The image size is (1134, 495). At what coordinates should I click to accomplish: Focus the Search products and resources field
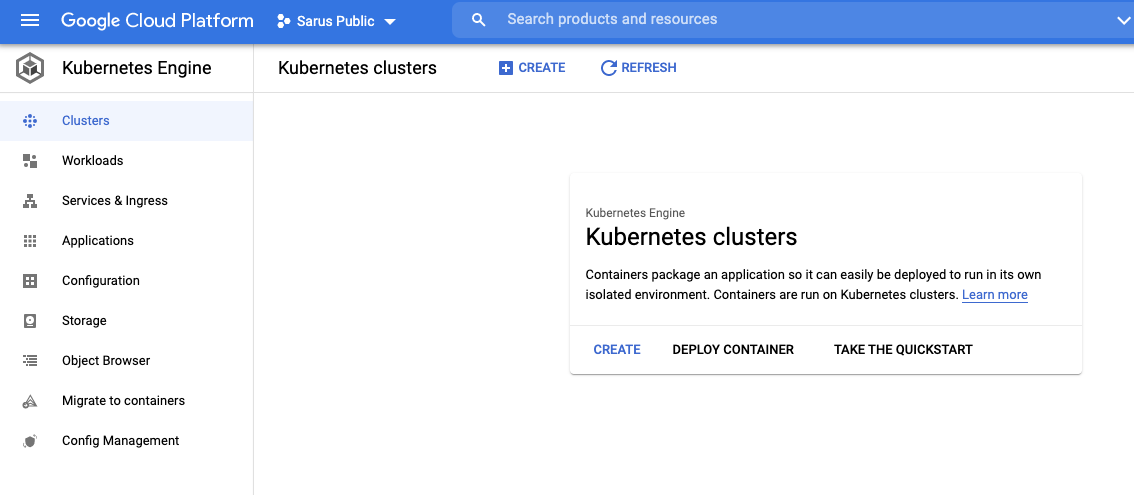point(780,20)
